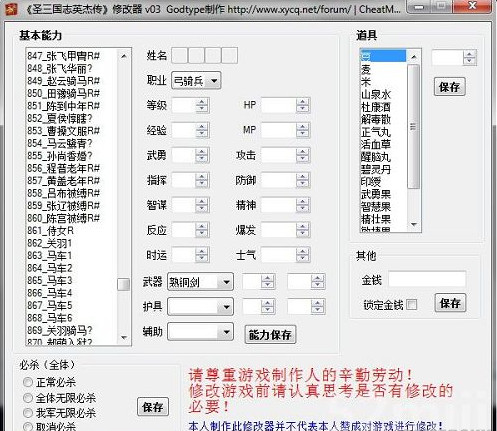497x431 pixels.
Task: Click the 金钱 money input field
Action: pyautogui.click(x=427, y=279)
